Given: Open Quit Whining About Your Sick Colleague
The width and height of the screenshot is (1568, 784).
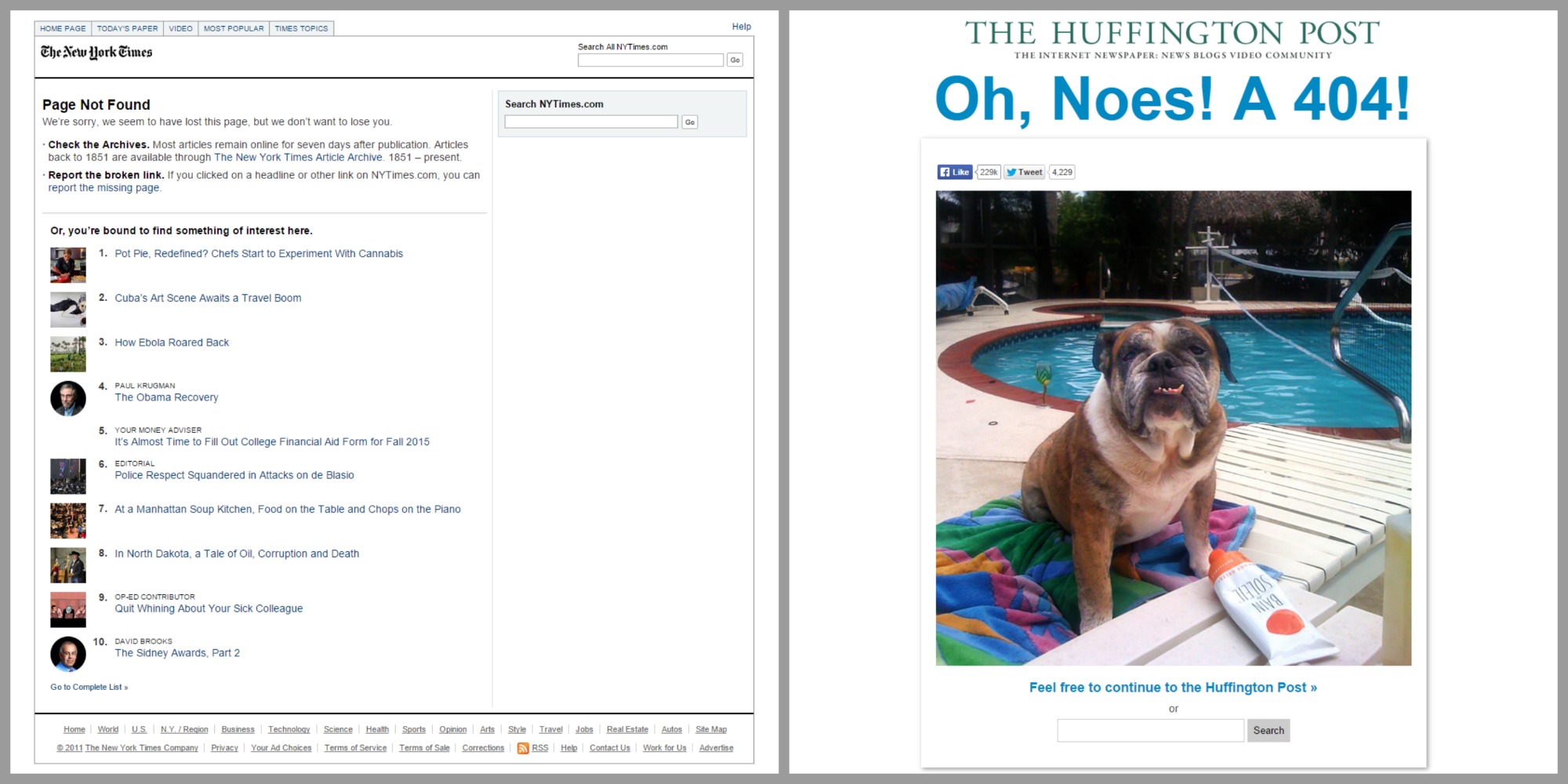Looking at the screenshot, I should [x=209, y=608].
